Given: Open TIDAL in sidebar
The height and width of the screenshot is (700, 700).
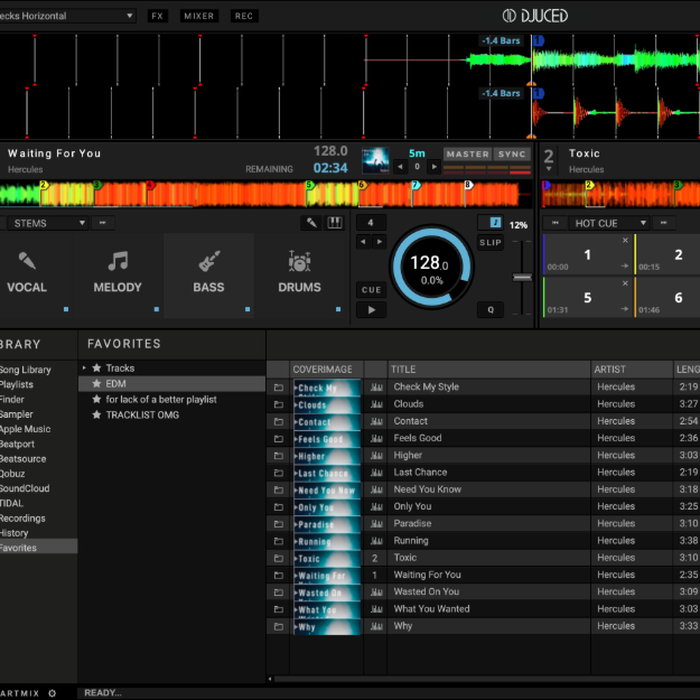Looking at the screenshot, I should pyautogui.click(x=12, y=503).
